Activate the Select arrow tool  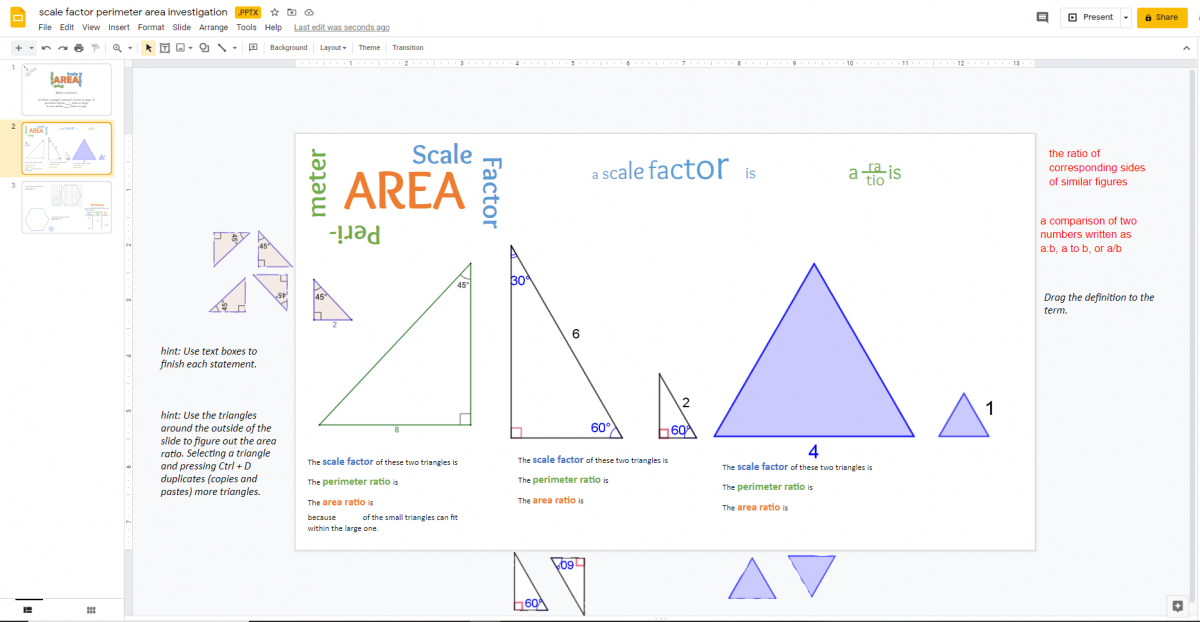pos(148,47)
